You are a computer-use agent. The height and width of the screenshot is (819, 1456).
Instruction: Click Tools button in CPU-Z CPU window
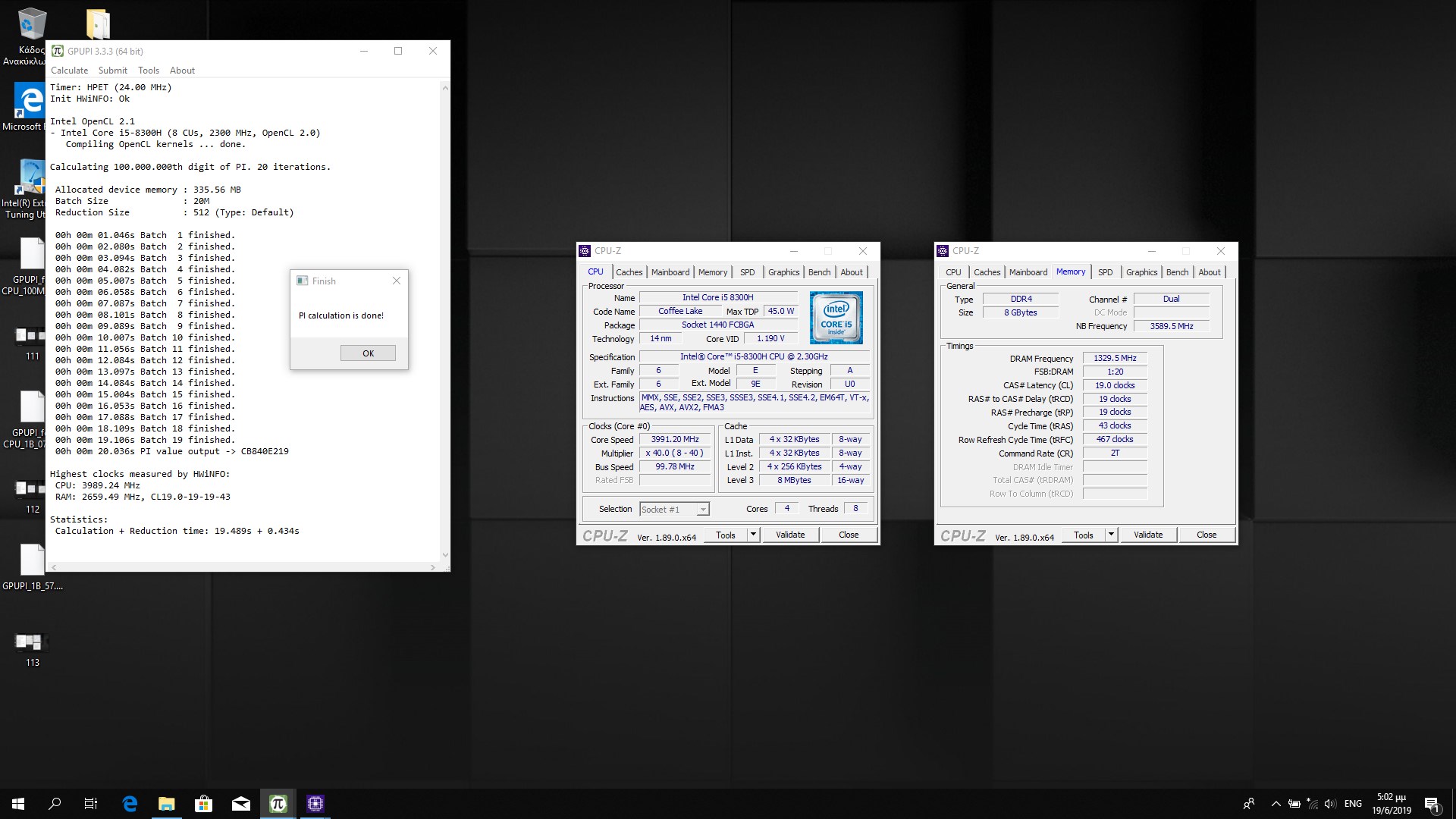coord(726,535)
